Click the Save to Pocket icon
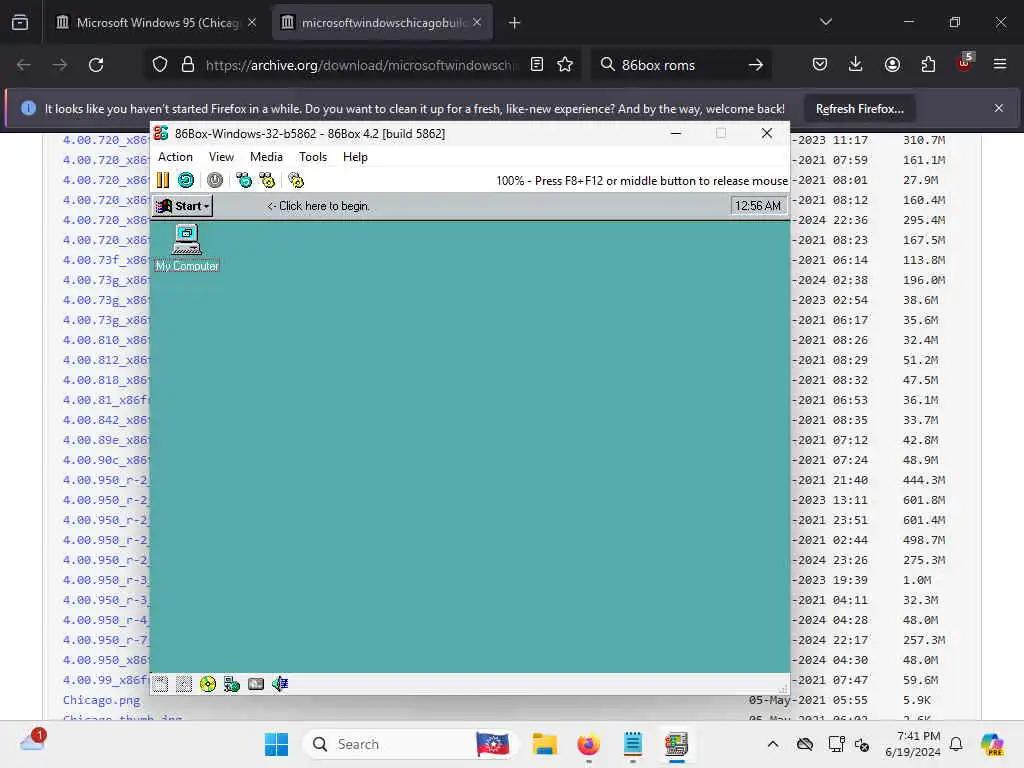 (x=820, y=65)
